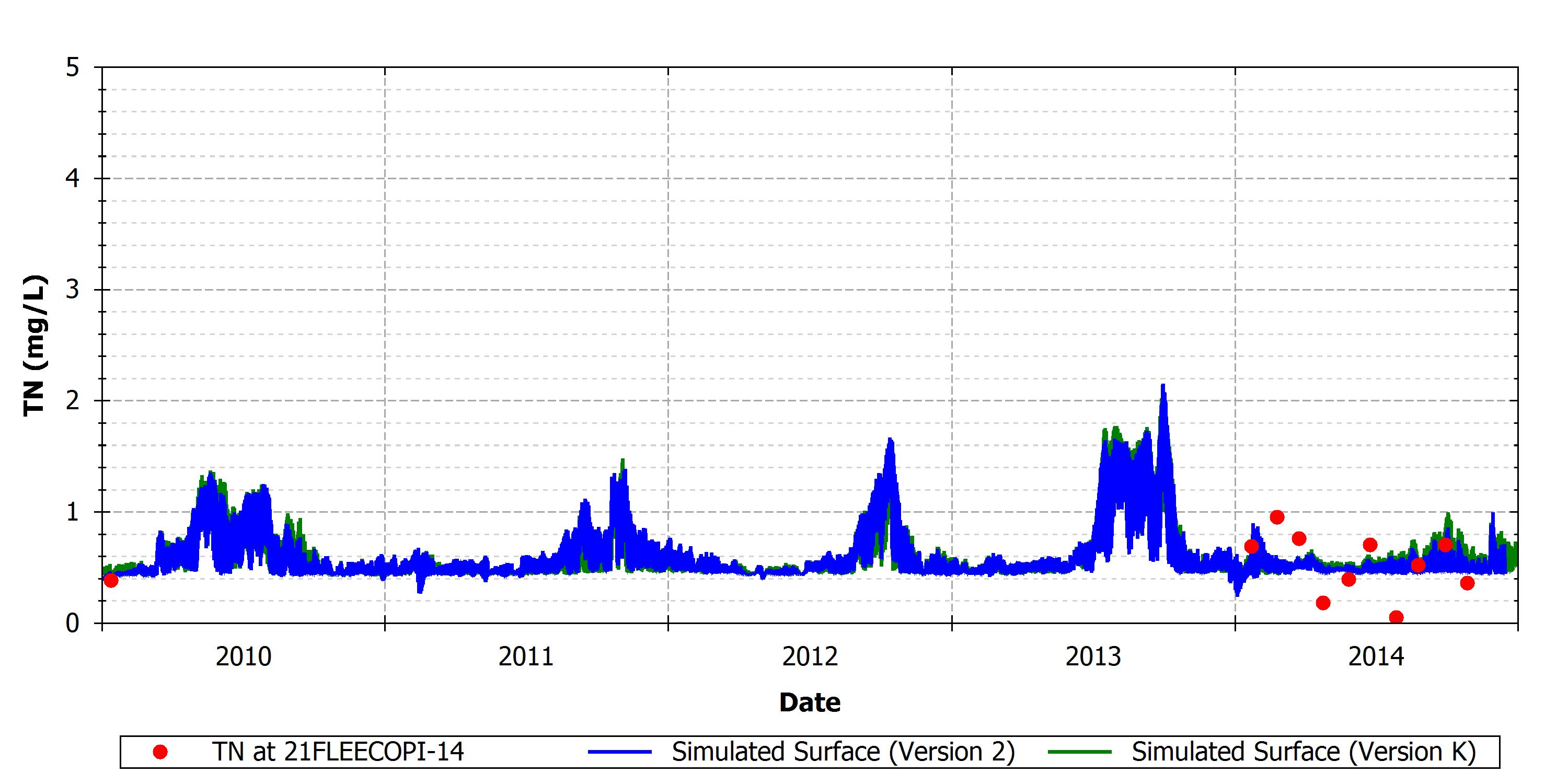Select the Simulated Surface (Version K) legend label

point(1304,752)
